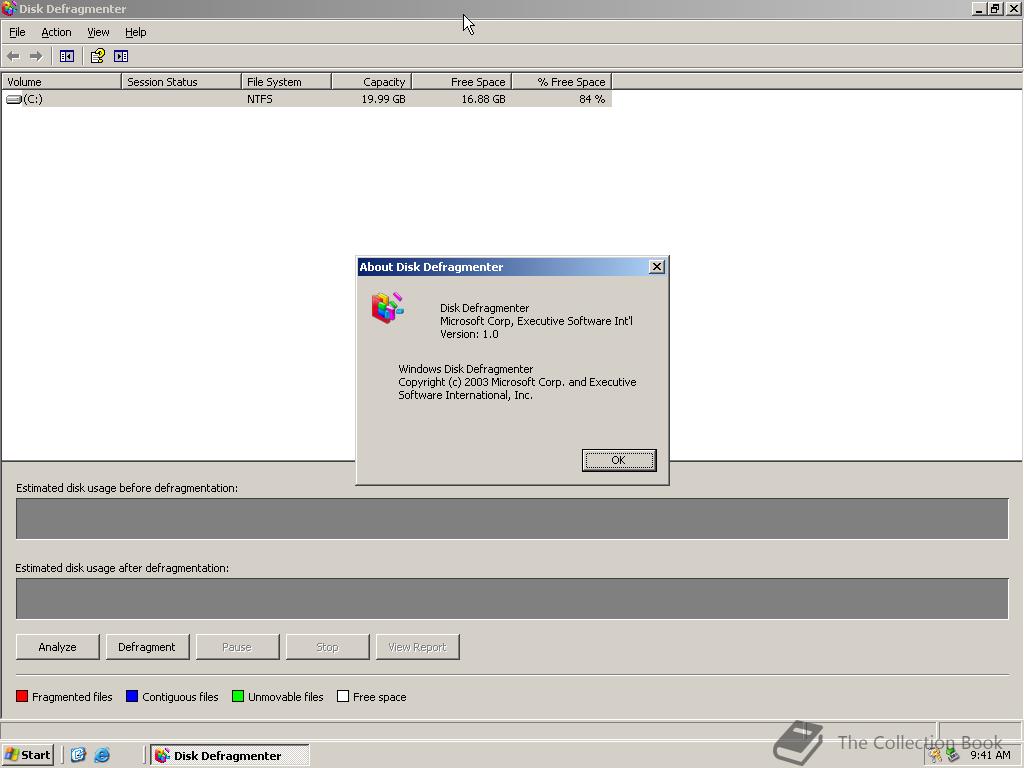This screenshot has height=768, width=1024.
Task: Click the Pause button
Action: click(237, 647)
